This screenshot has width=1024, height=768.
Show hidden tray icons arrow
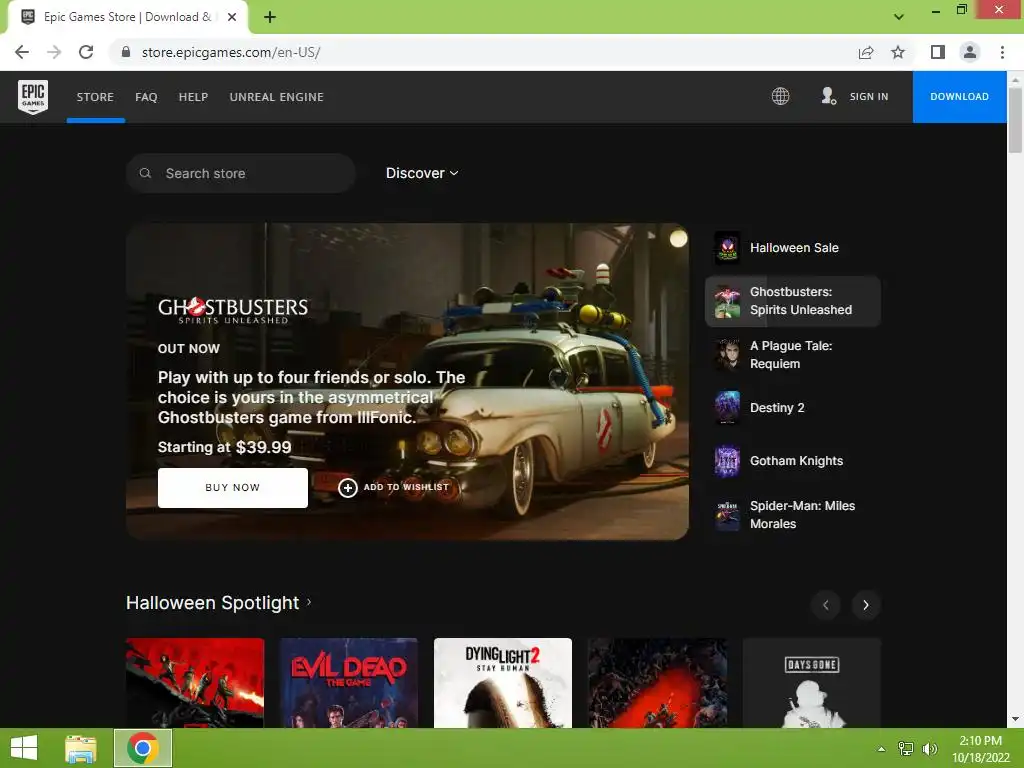[881, 748]
